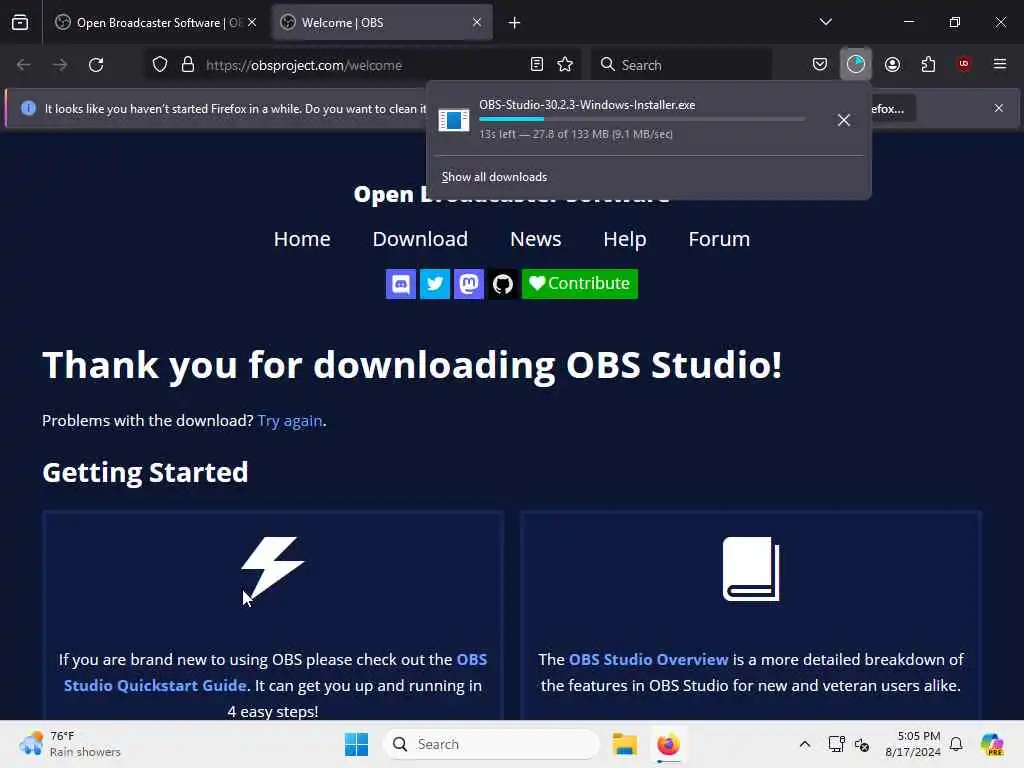Open the clock showing 5:05 PM
The width and height of the screenshot is (1024, 768).
pos(912,744)
